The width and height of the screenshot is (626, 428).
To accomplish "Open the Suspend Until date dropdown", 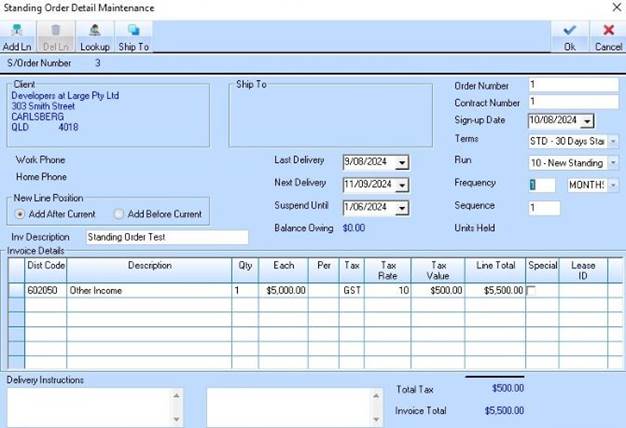I will [x=401, y=208].
